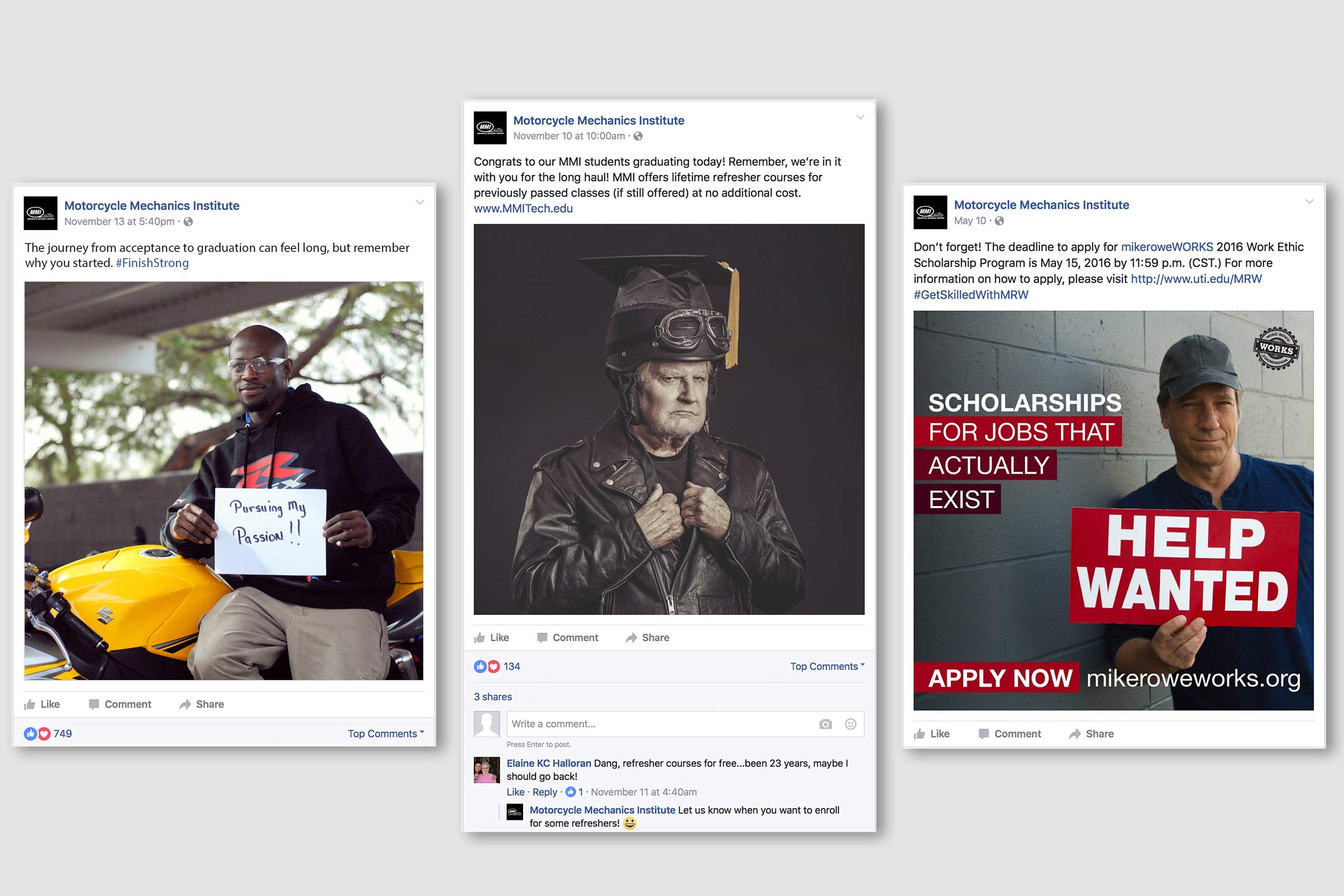This screenshot has width=1344, height=896.
Task: Click MMI logo on November 10 post
Action: 489,128
